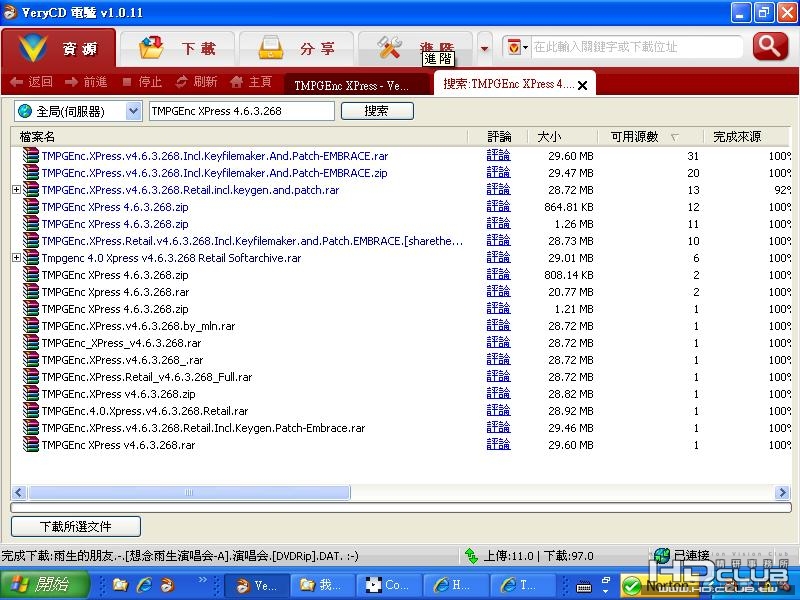This screenshot has height=600, width=800.
Task: Click the 29.01 MB size cell
Action: coord(571,258)
